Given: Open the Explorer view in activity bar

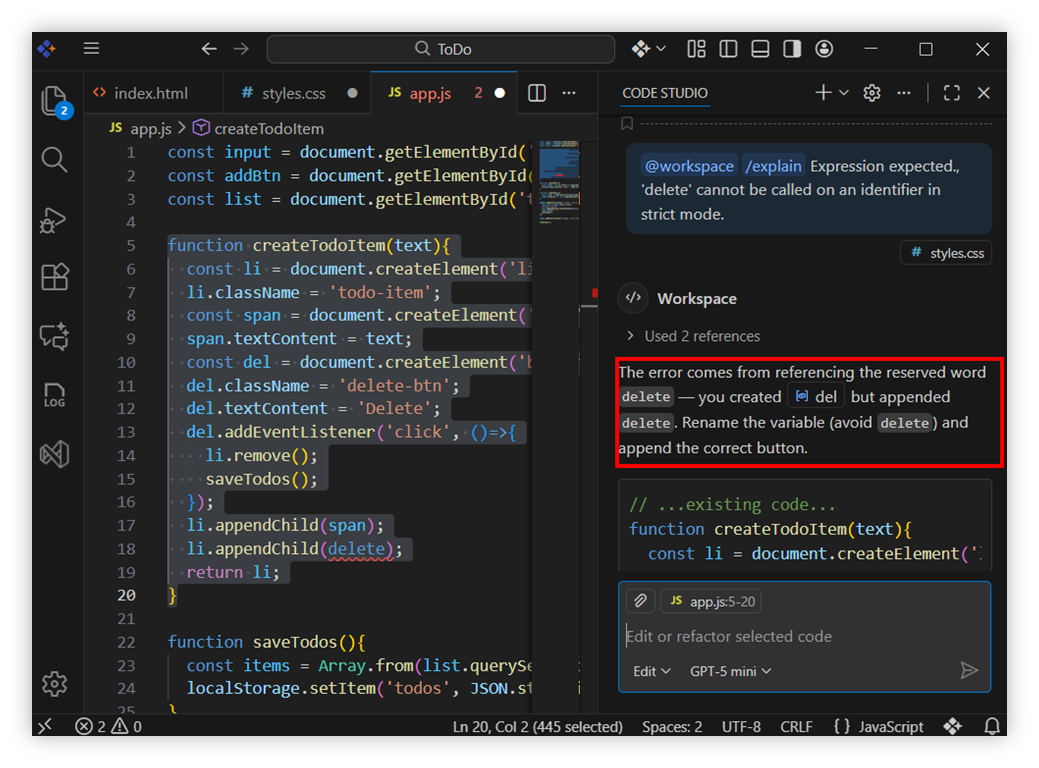Looking at the screenshot, I should point(54,101).
